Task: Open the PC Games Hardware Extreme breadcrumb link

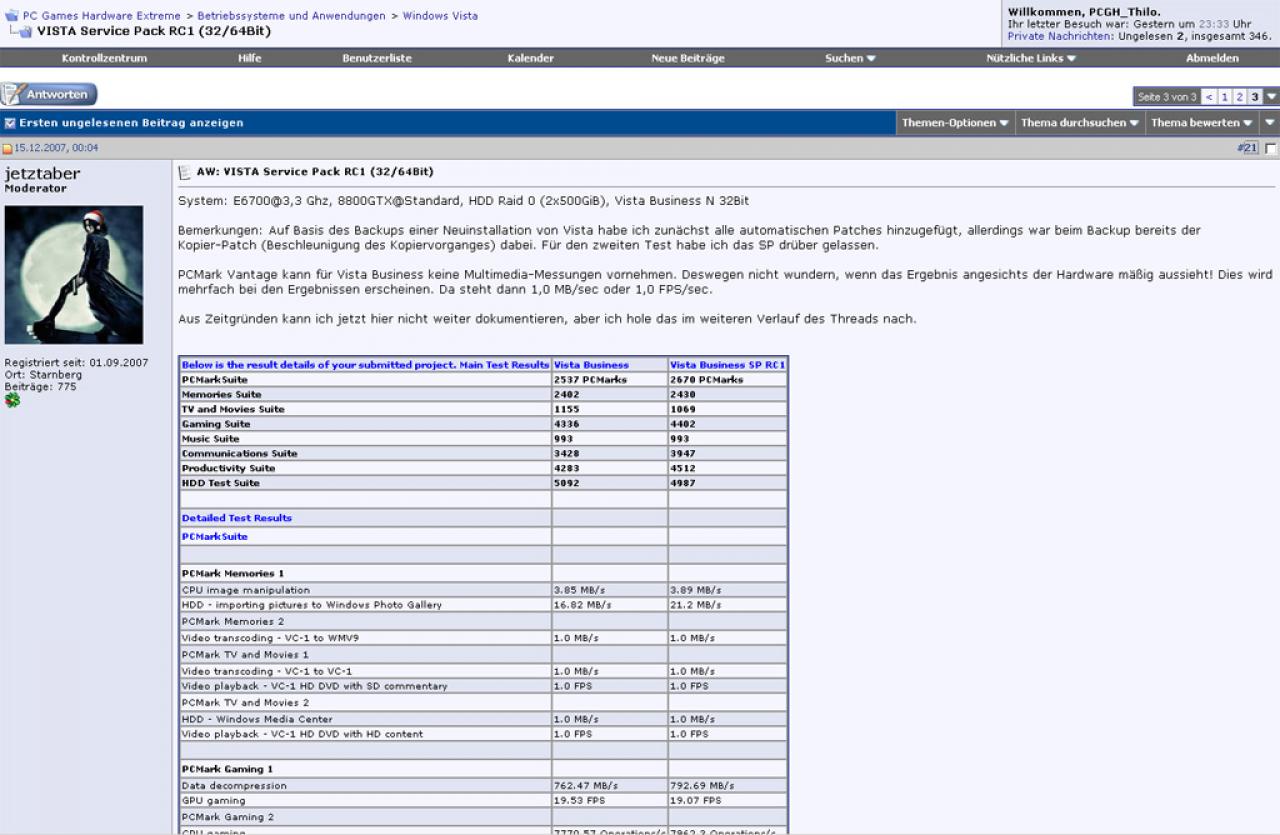Action: point(102,16)
